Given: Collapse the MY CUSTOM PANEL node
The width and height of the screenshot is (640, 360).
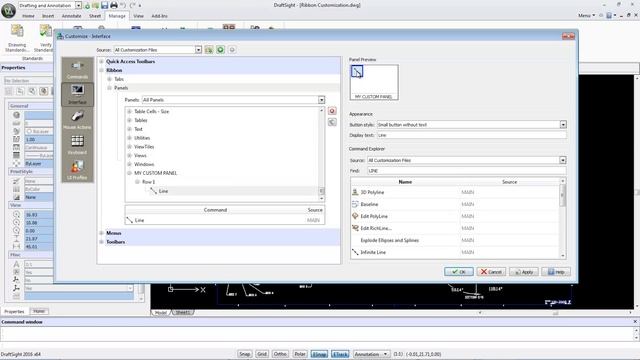Looking at the screenshot, I should pyautogui.click(x=129, y=173).
